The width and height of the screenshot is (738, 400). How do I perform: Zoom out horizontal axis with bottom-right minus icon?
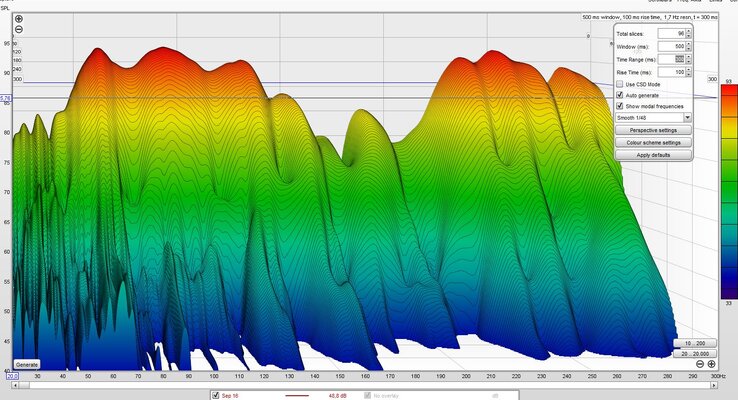tap(700, 364)
